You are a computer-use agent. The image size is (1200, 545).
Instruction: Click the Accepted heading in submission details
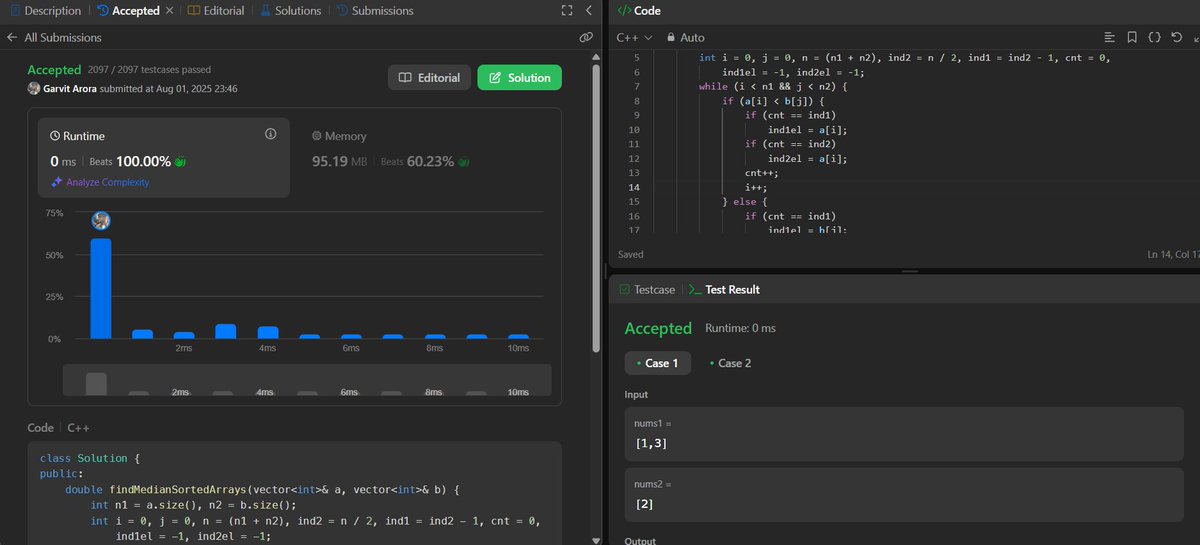point(54,70)
